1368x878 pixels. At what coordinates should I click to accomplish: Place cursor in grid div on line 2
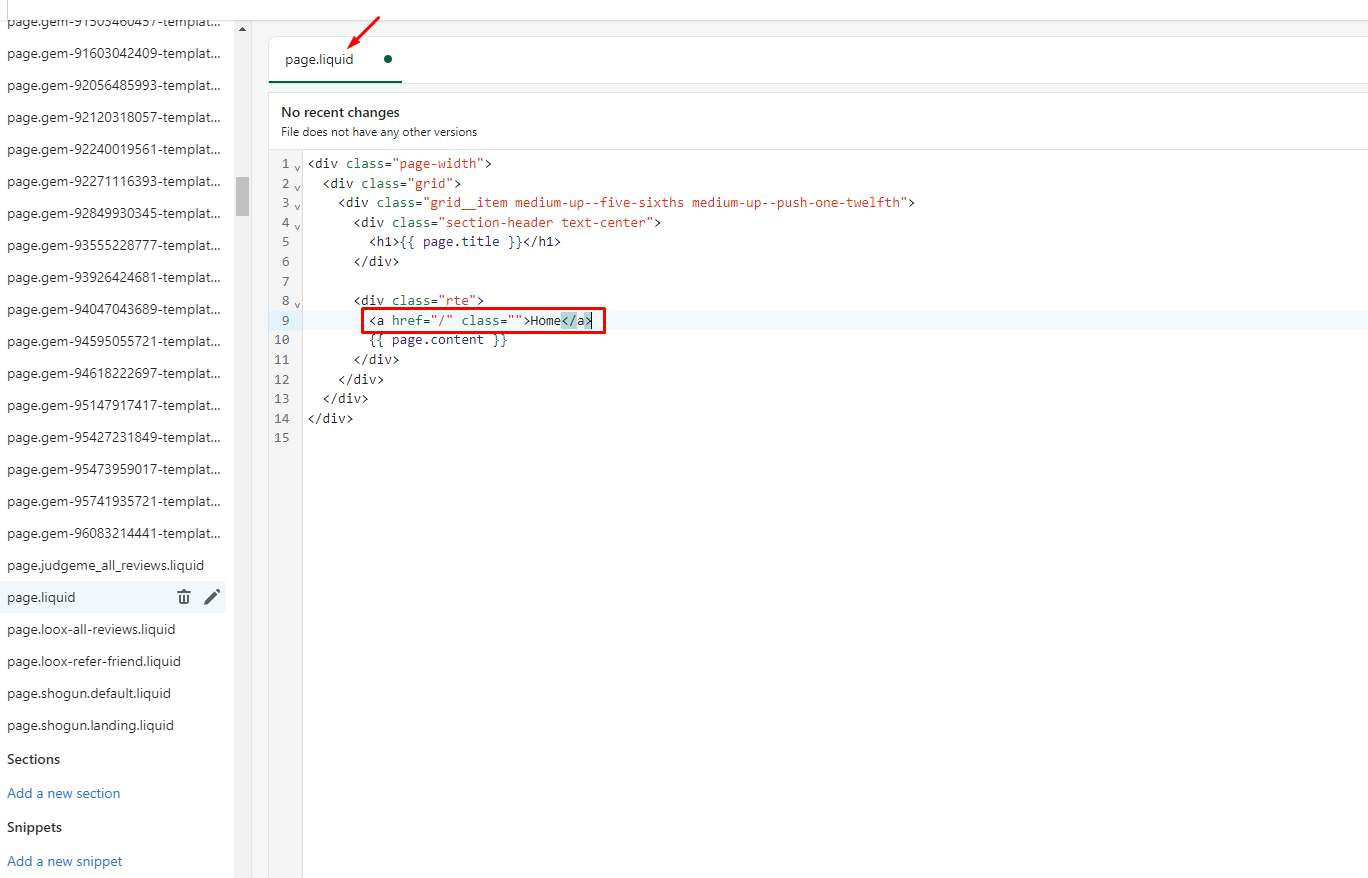click(392, 183)
